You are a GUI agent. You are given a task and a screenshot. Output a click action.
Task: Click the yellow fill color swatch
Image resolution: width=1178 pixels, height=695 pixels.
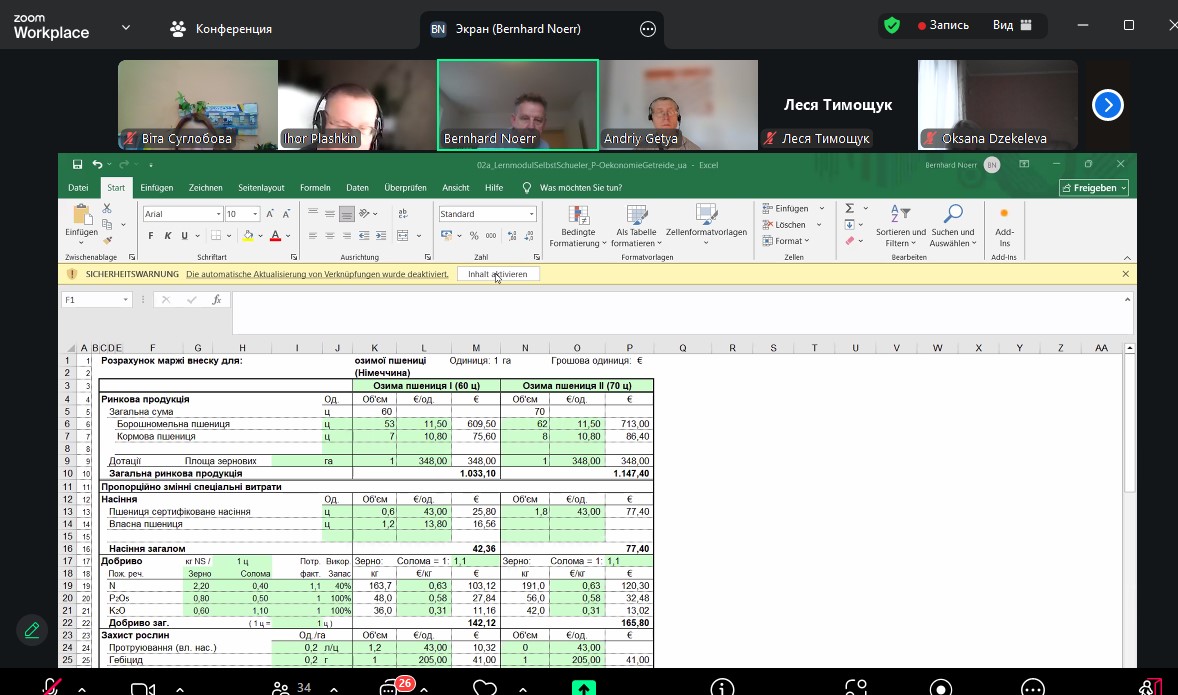[x=247, y=236]
